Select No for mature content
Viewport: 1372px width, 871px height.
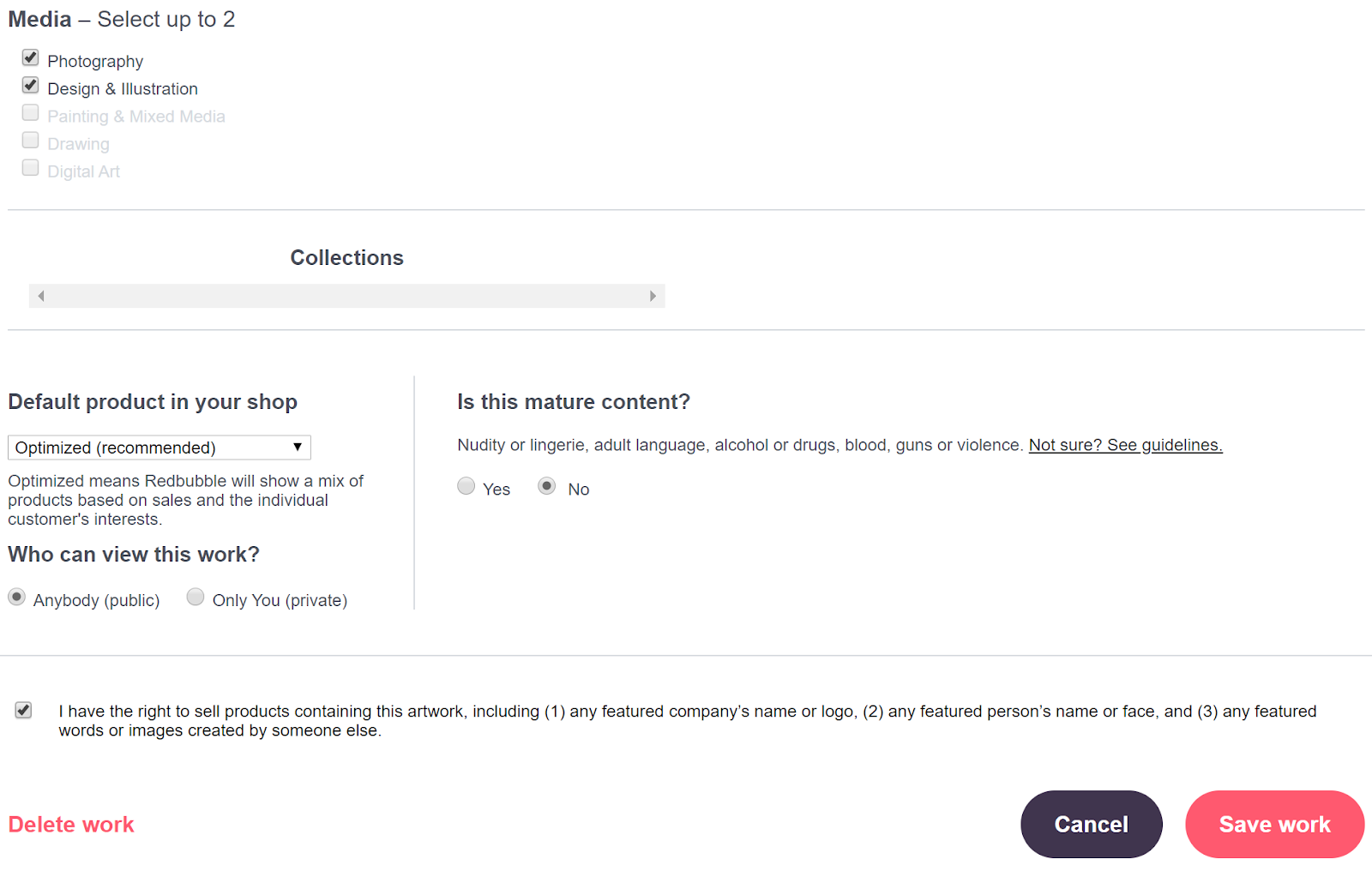click(x=547, y=487)
